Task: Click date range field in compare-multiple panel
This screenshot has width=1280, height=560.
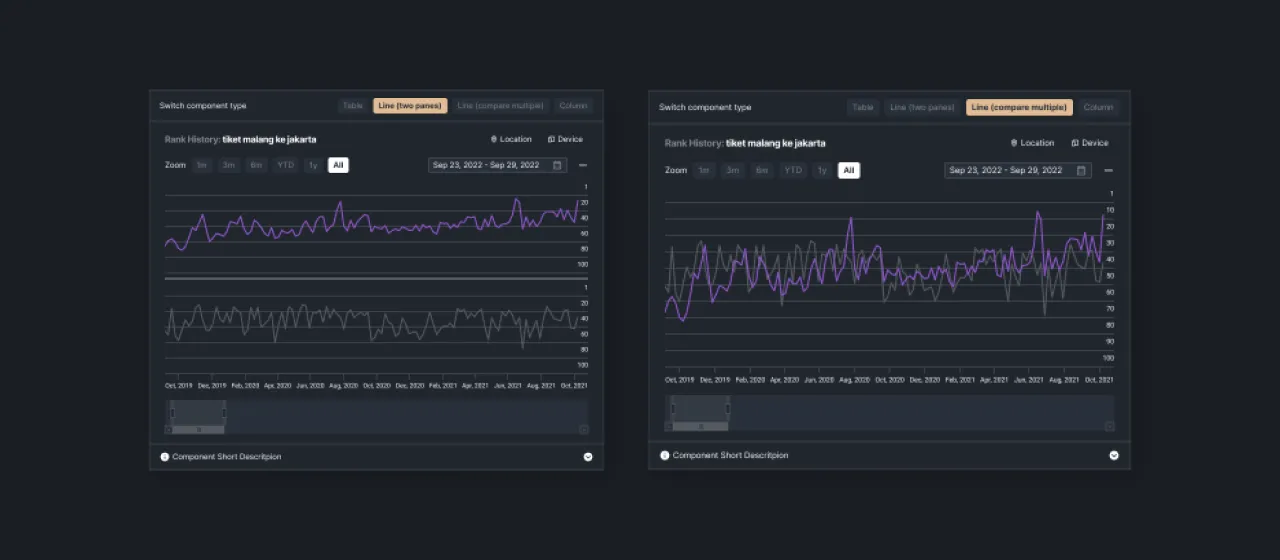Action: click(1018, 170)
